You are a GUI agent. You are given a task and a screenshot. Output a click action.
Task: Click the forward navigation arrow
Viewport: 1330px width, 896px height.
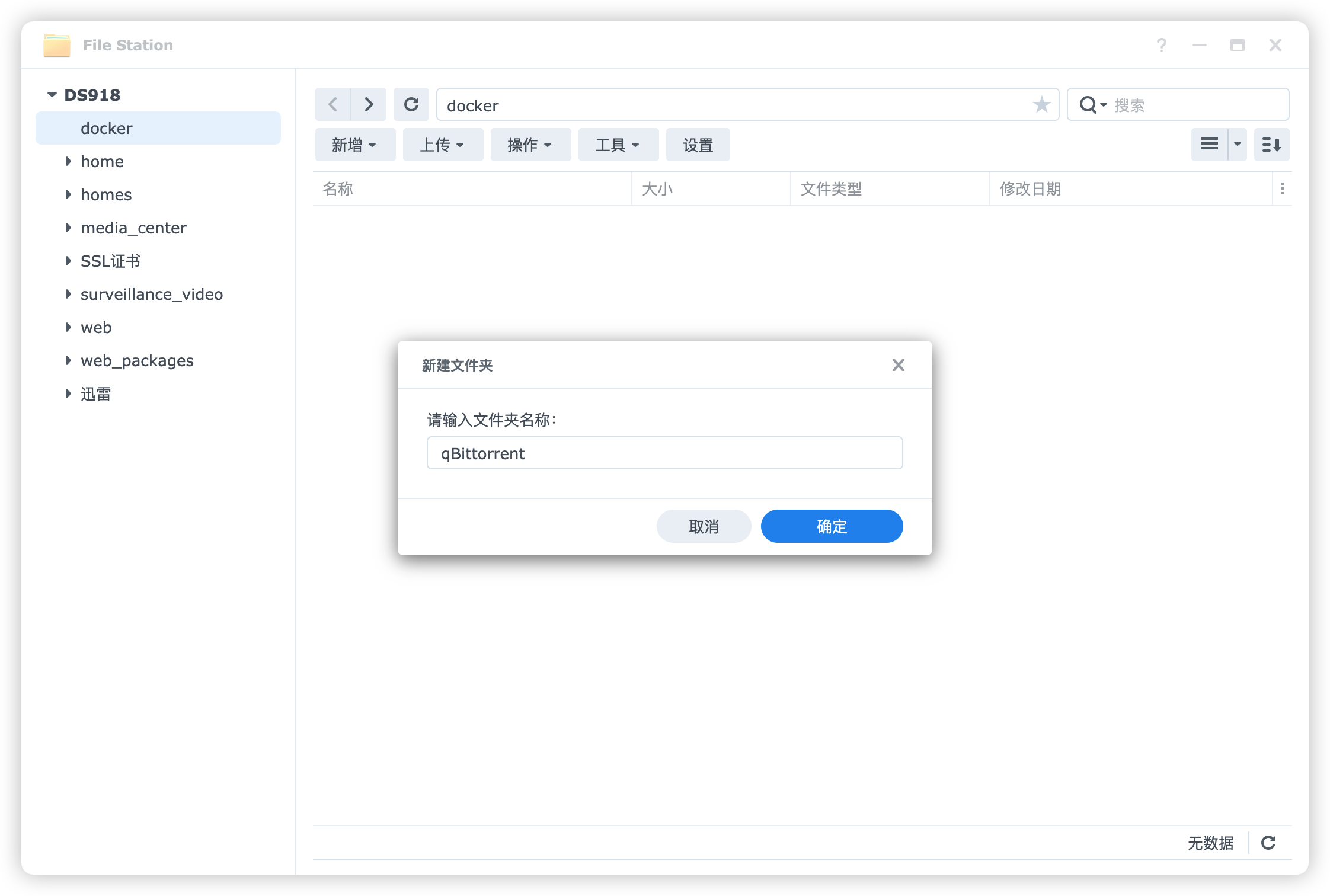[369, 105]
